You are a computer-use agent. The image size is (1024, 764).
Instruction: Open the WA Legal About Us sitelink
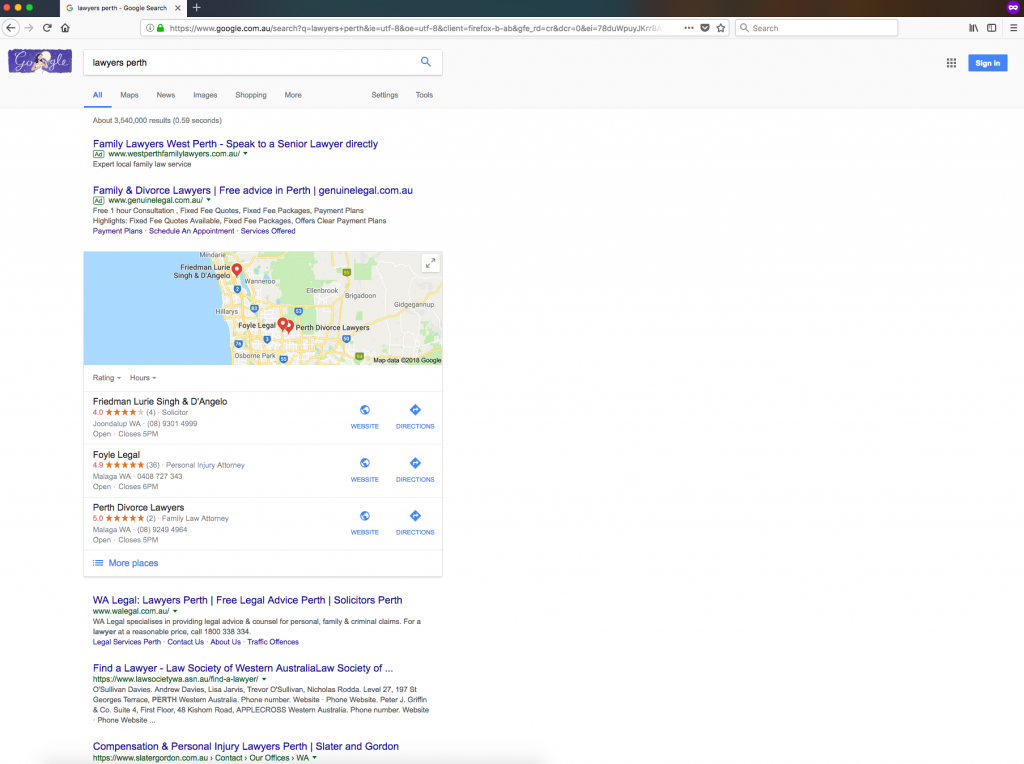pyautogui.click(x=225, y=642)
